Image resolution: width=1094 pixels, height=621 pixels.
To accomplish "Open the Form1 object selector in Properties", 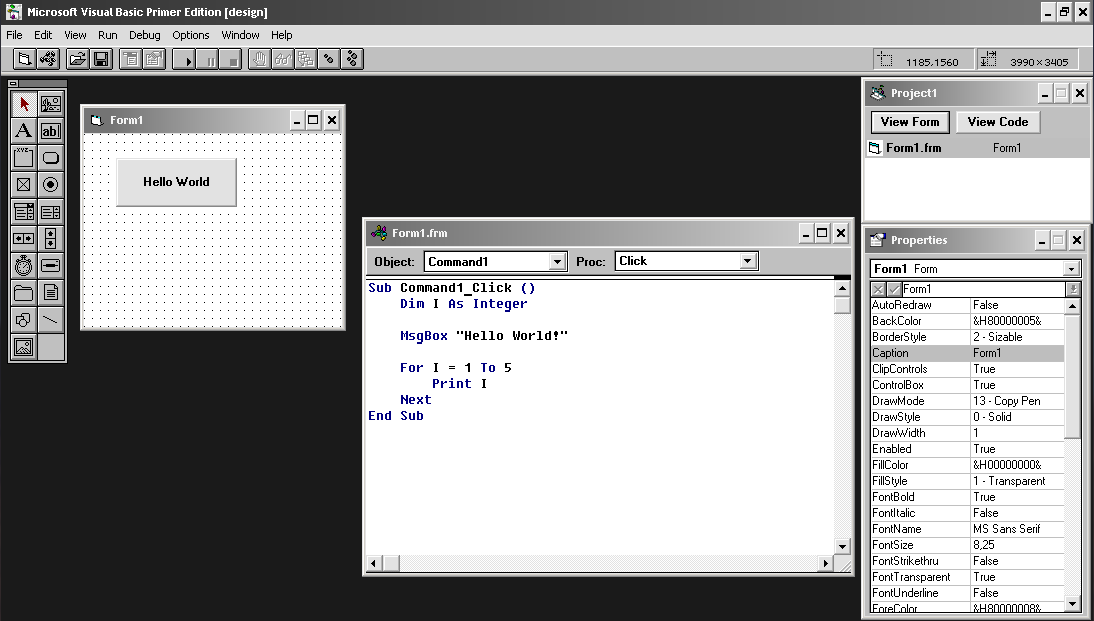I will pyautogui.click(x=1072, y=269).
